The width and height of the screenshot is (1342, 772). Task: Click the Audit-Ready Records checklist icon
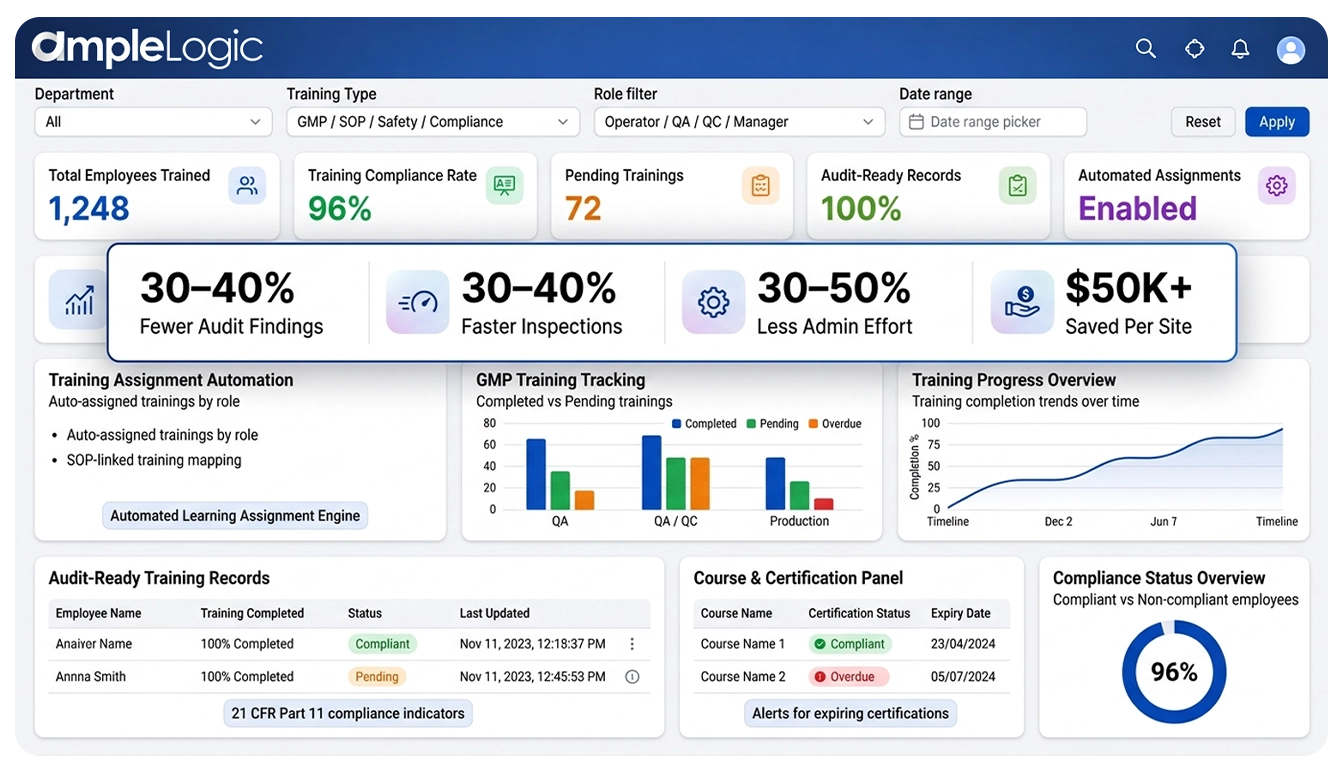1017,186
